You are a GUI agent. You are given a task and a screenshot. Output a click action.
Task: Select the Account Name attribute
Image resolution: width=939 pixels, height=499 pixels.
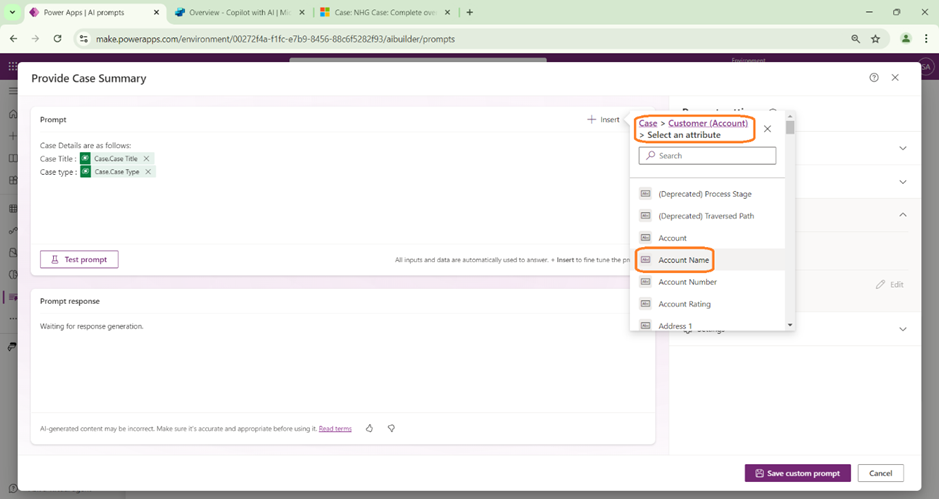684,260
